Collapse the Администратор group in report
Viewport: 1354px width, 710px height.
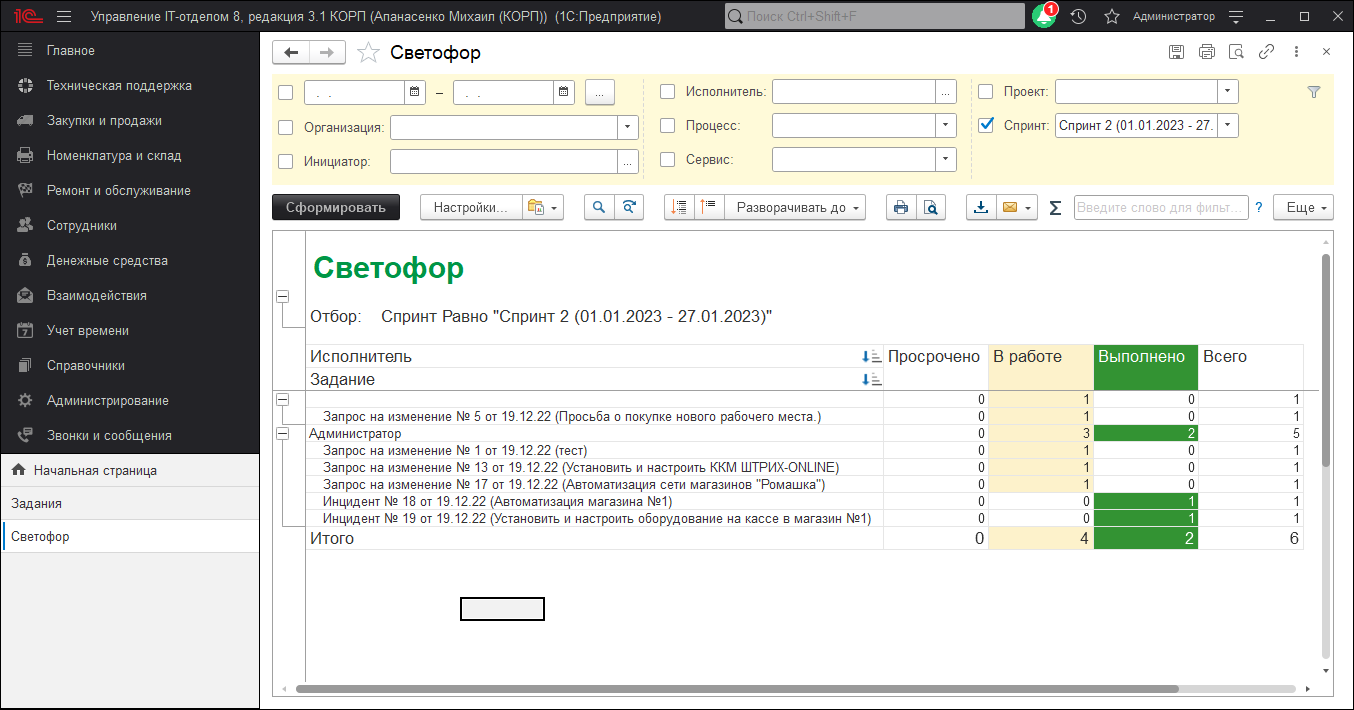point(282,434)
